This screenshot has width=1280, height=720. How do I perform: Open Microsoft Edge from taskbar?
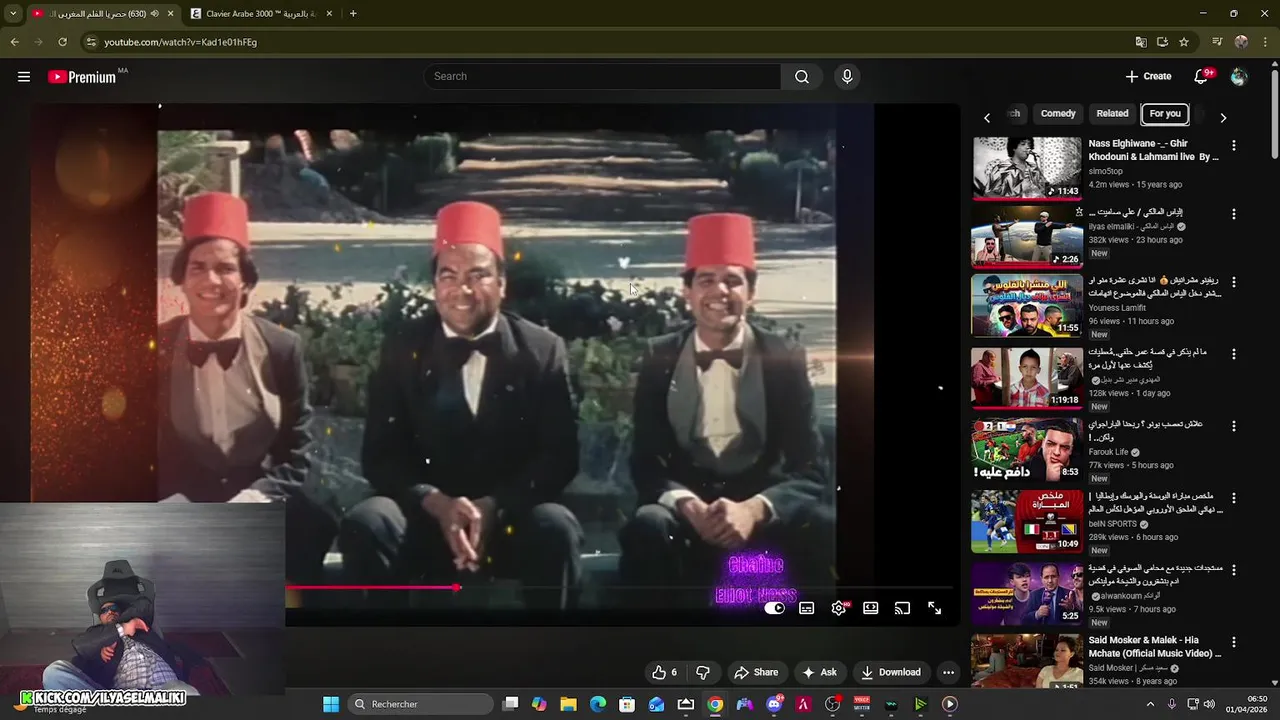(x=598, y=704)
